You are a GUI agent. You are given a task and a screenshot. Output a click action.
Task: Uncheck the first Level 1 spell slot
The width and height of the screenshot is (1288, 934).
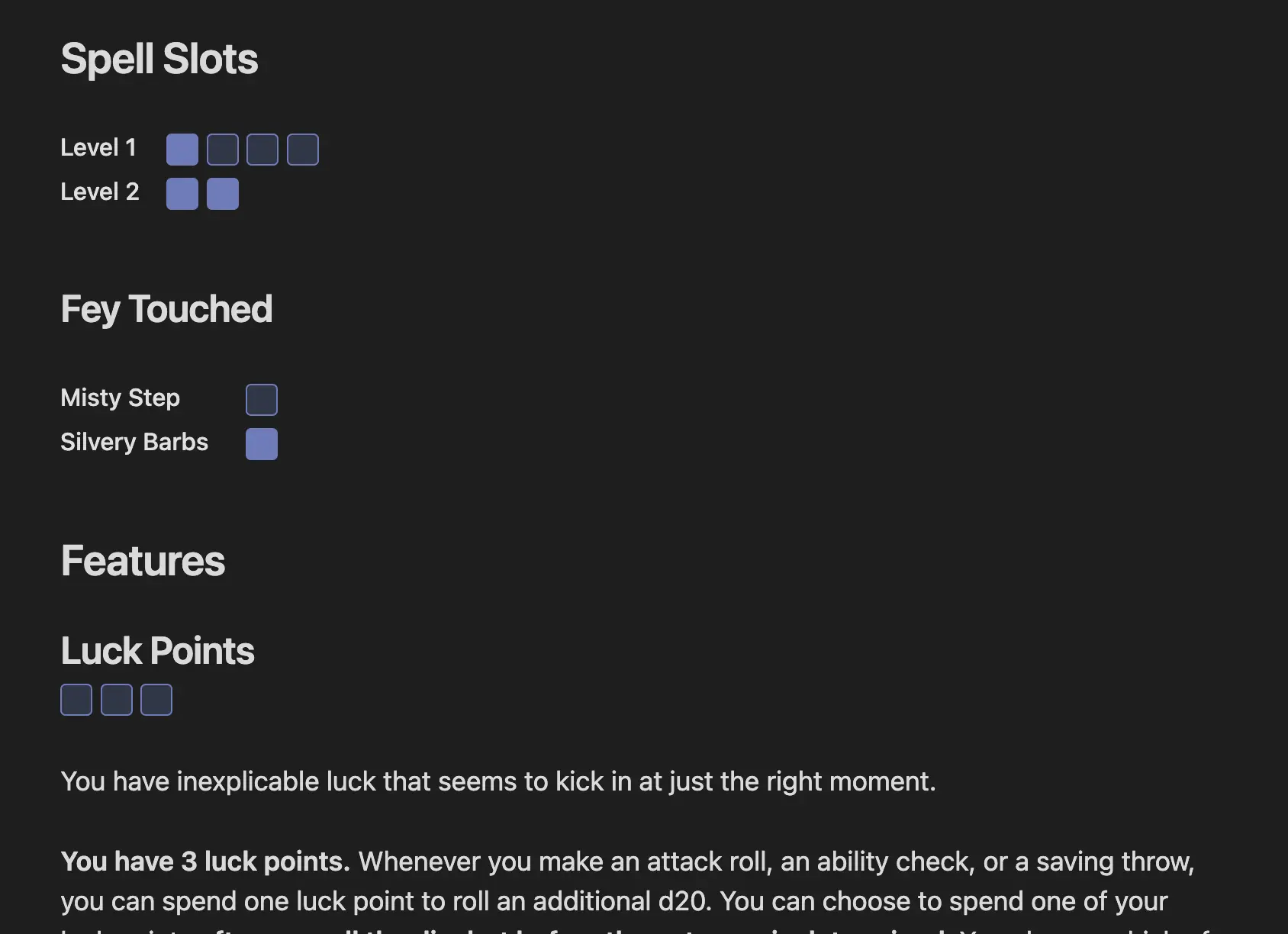click(x=182, y=150)
